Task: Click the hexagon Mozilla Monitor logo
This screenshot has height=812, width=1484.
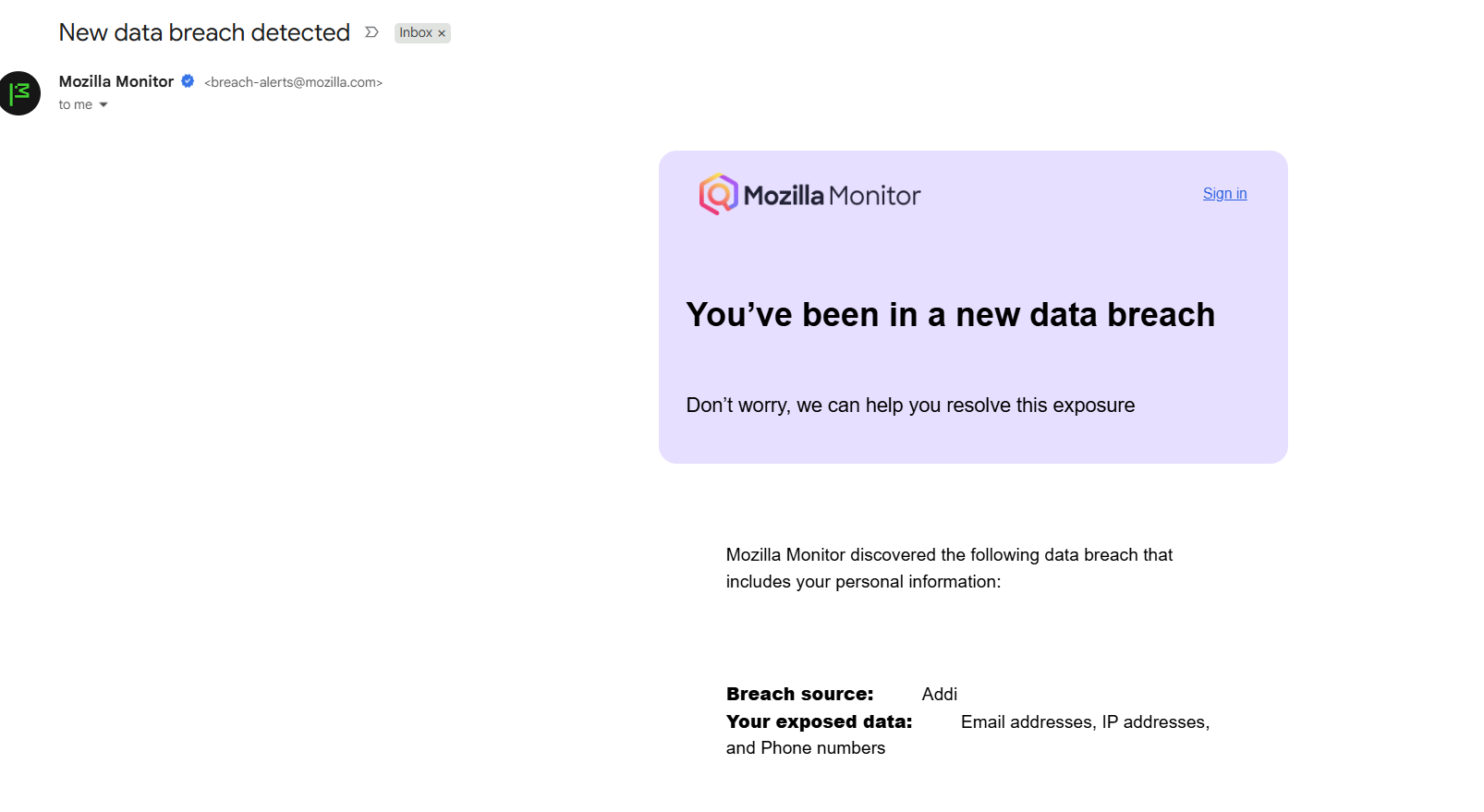Action: click(x=718, y=194)
